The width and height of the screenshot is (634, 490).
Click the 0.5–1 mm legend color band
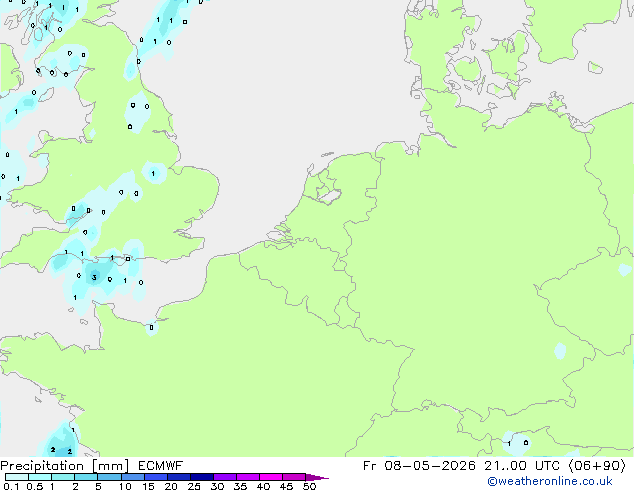(40, 477)
